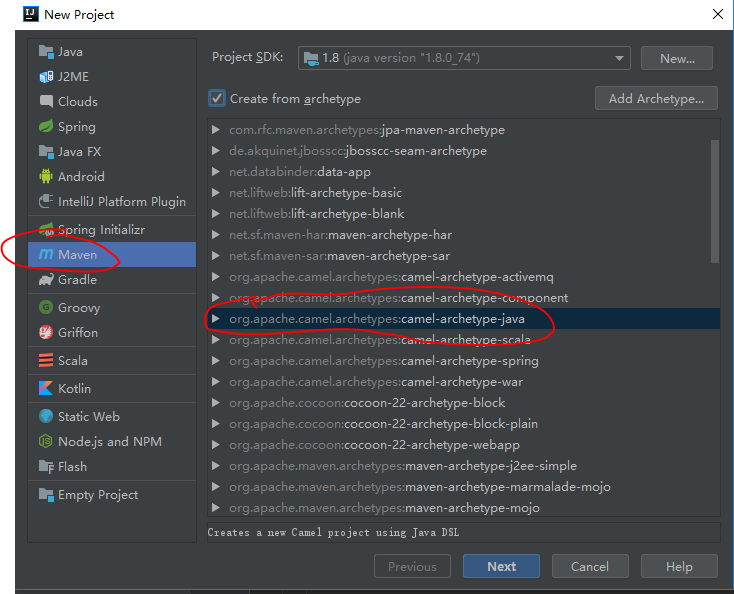Viewport: 734px width, 594px height.
Task: Open the Project SDK dropdown arrow
Action: pos(619,58)
